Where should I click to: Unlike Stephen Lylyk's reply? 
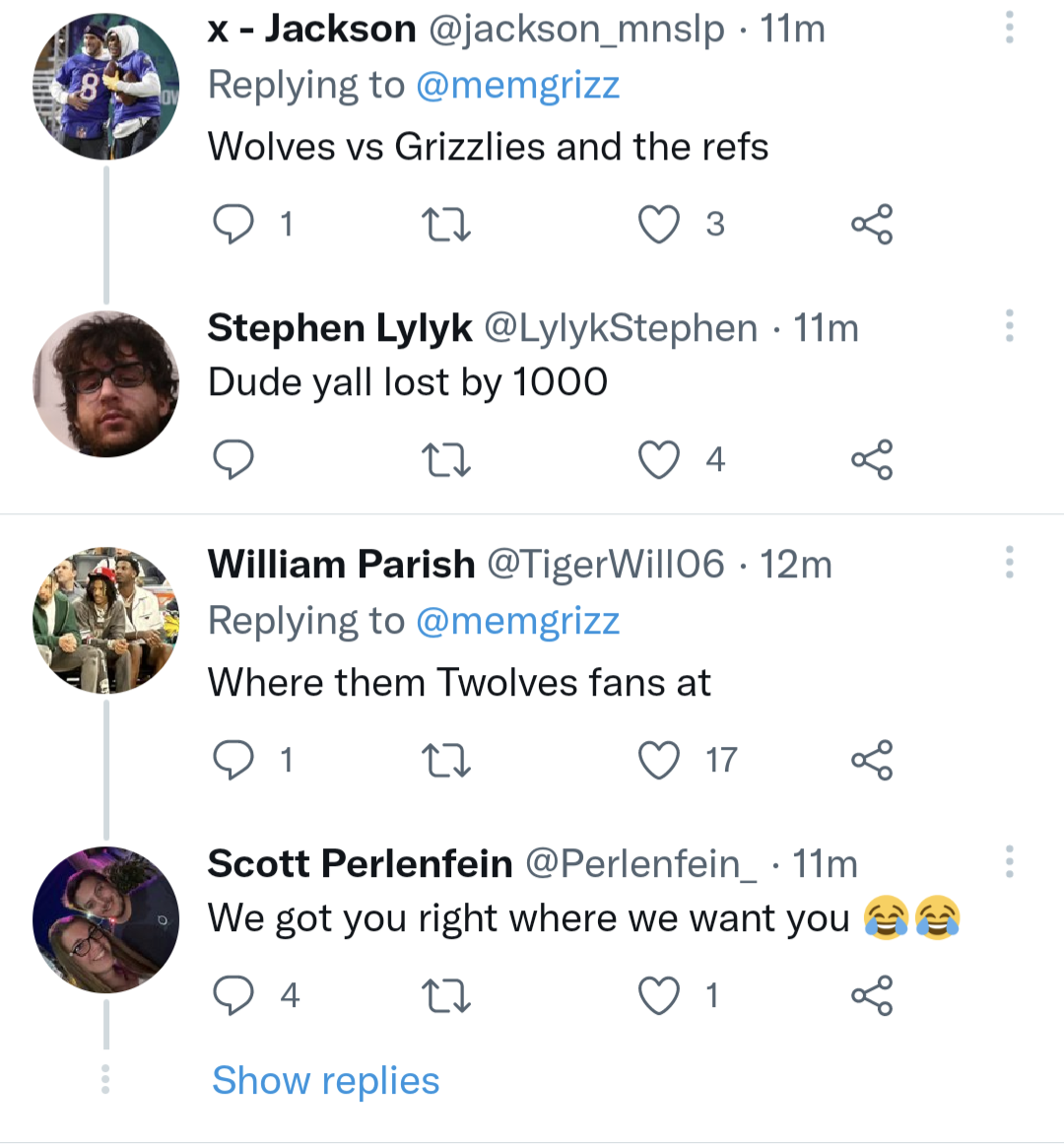[658, 459]
